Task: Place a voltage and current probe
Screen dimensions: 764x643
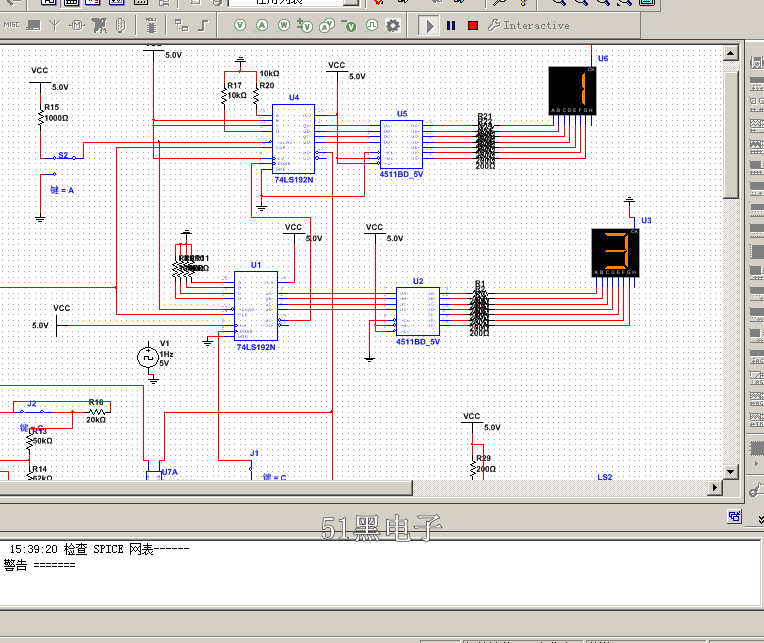Action: click(x=327, y=25)
